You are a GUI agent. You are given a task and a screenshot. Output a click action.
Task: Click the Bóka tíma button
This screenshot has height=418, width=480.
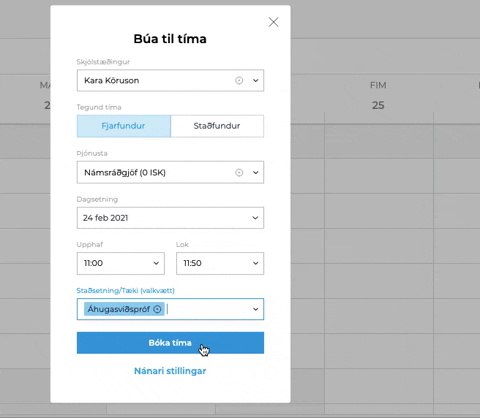tap(170, 343)
